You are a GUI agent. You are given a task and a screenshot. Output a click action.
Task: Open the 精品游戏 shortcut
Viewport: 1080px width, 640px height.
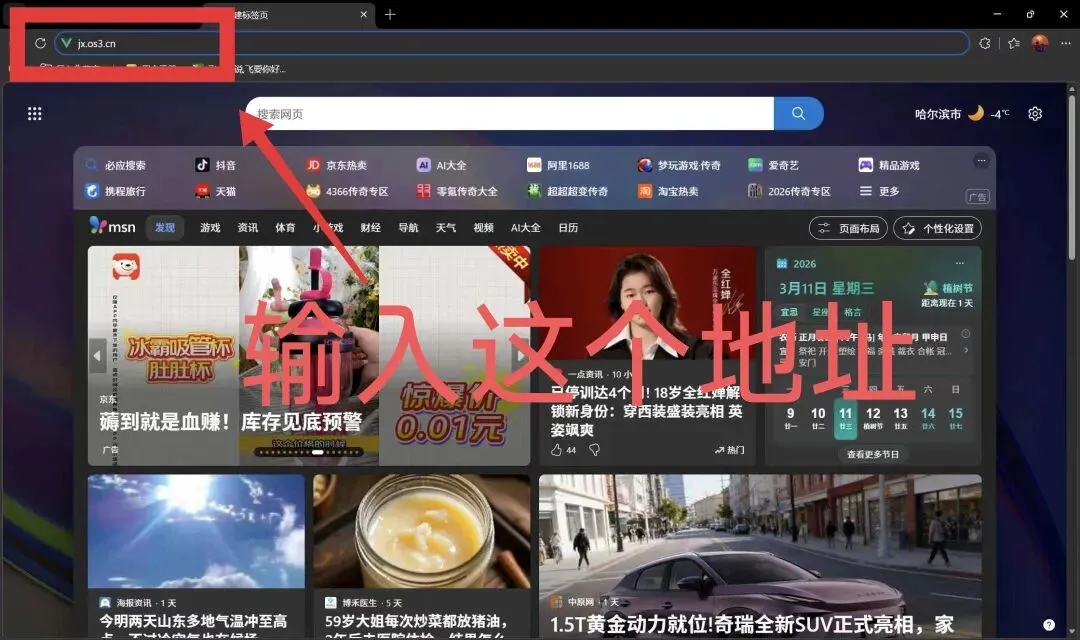[x=889, y=165]
